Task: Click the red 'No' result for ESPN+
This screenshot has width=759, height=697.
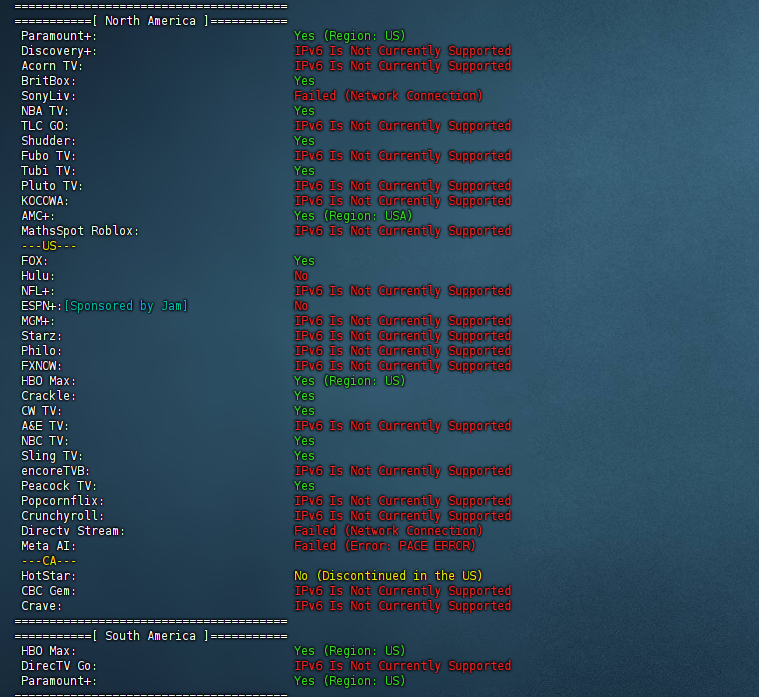Action: (301, 306)
